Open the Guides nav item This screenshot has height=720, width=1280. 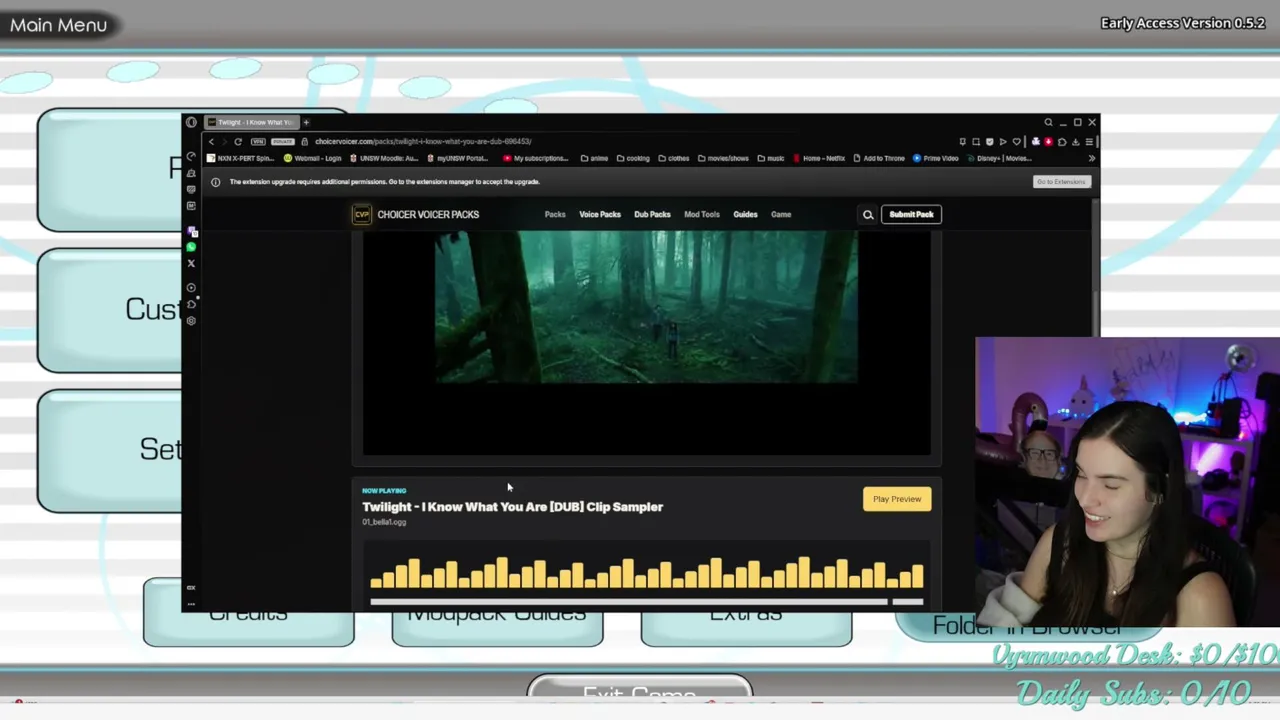pyautogui.click(x=745, y=214)
